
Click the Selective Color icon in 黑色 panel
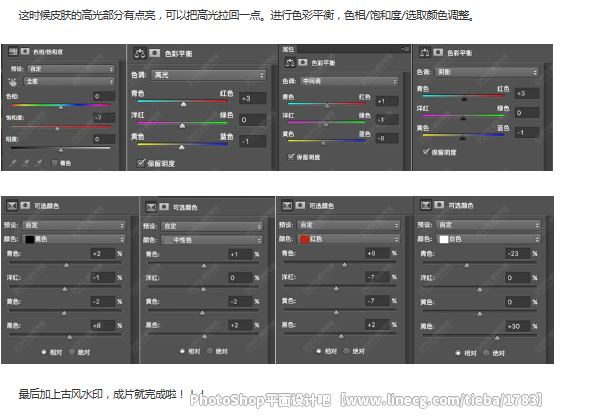click(12, 205)
